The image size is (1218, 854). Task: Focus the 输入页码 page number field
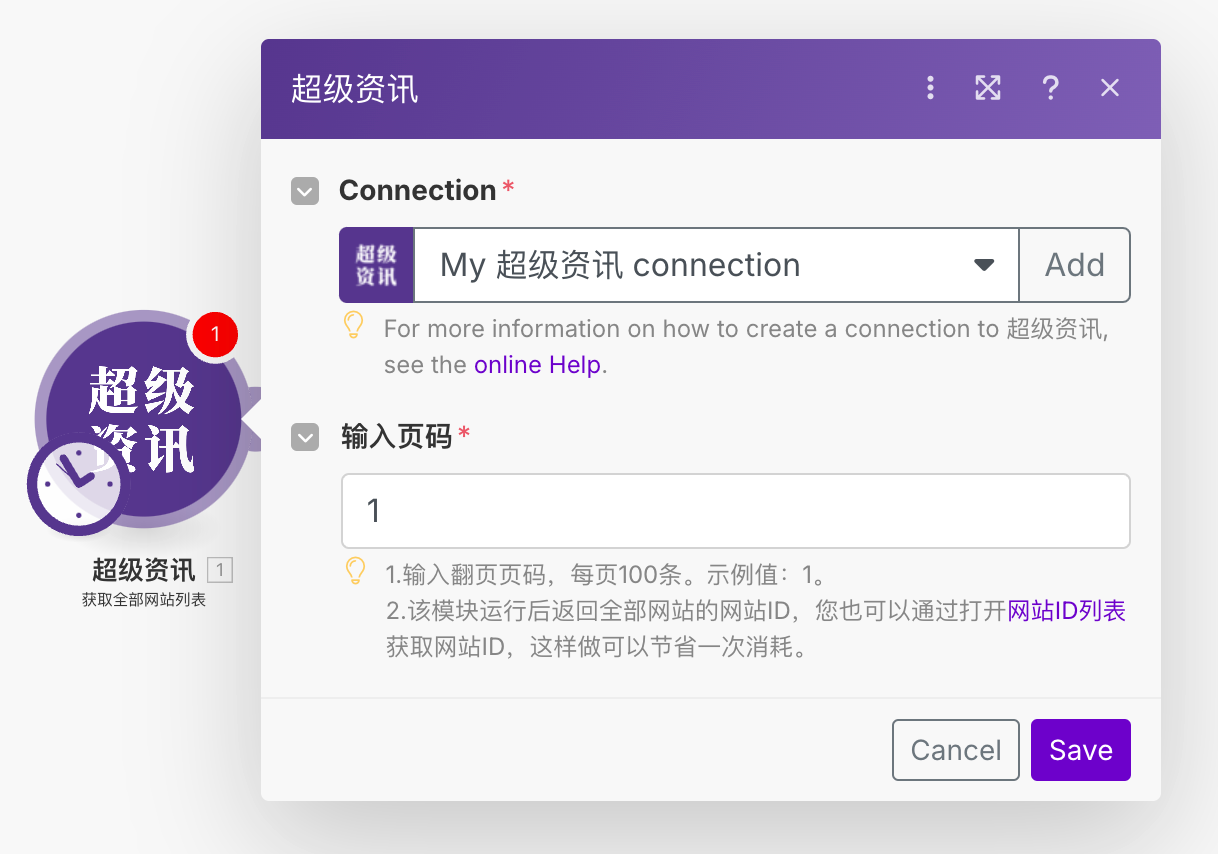point(735,511)
